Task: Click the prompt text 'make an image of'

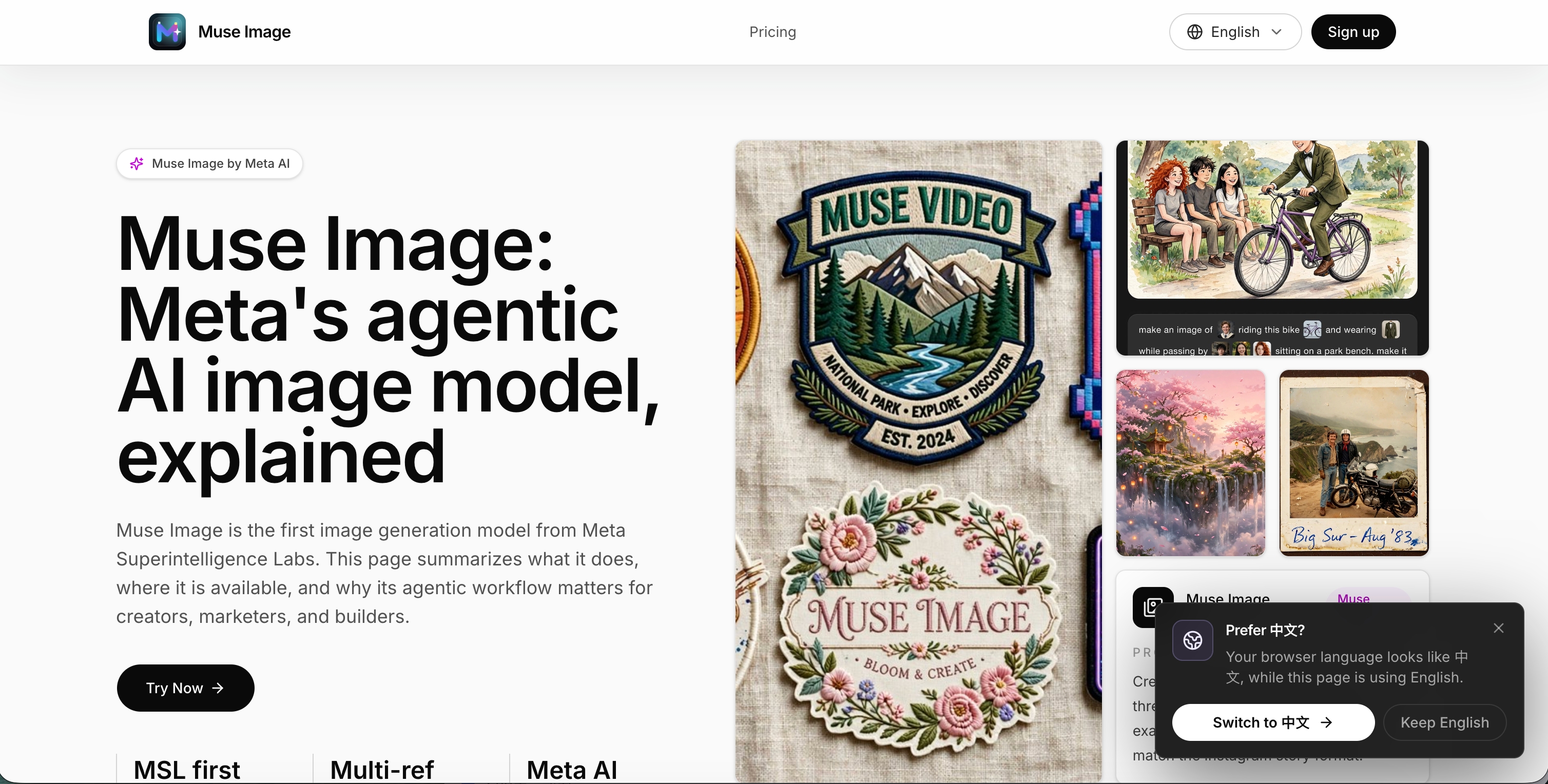Action: tap(1175, 330)
